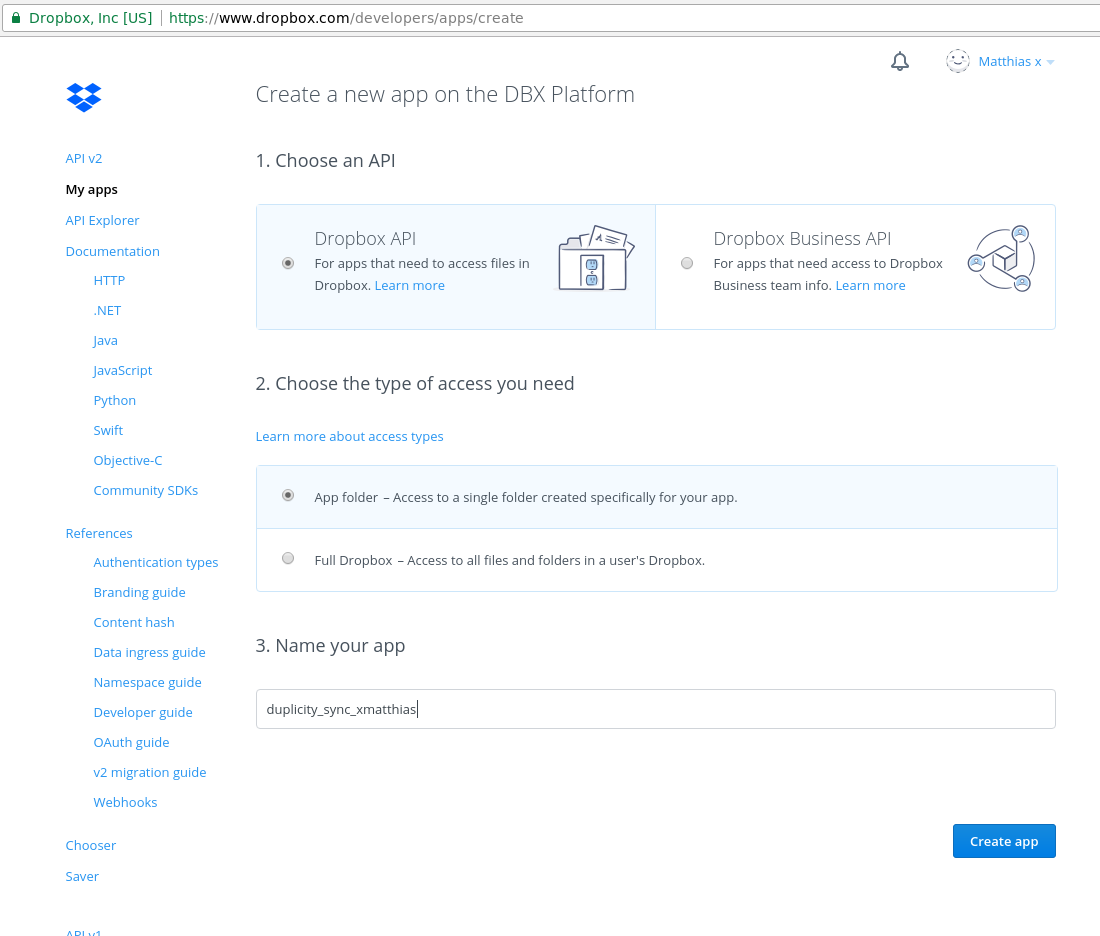Open Python SDK documentation

114,401
